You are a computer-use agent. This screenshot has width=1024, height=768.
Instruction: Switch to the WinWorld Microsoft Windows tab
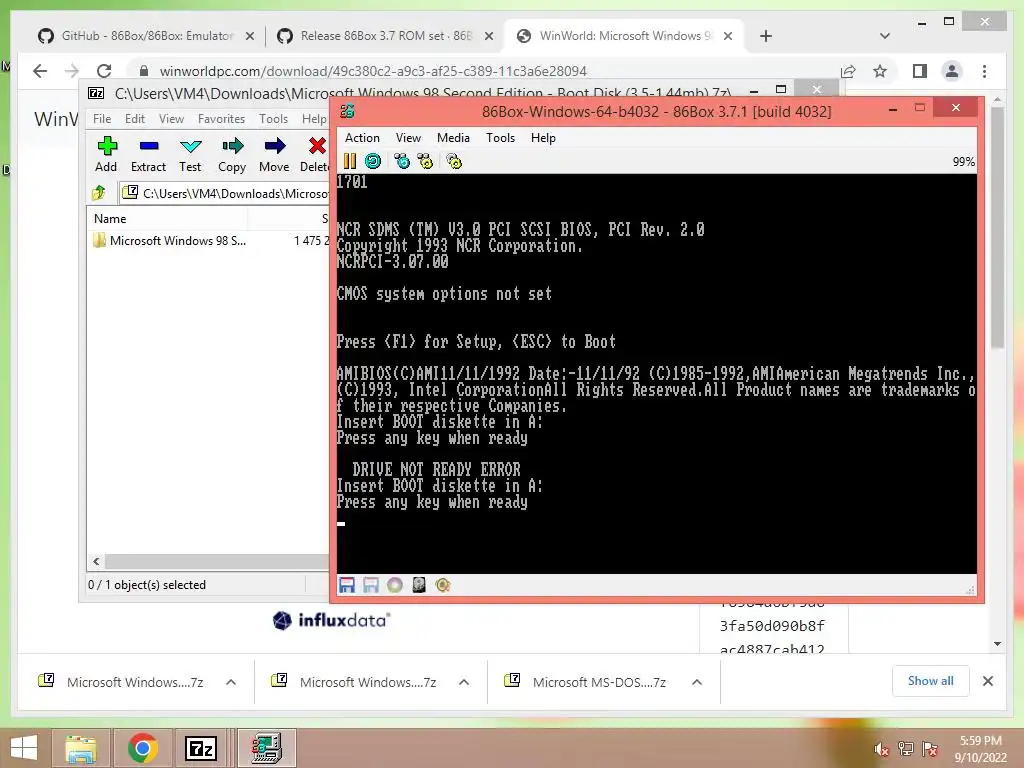(x=624, y=35)
